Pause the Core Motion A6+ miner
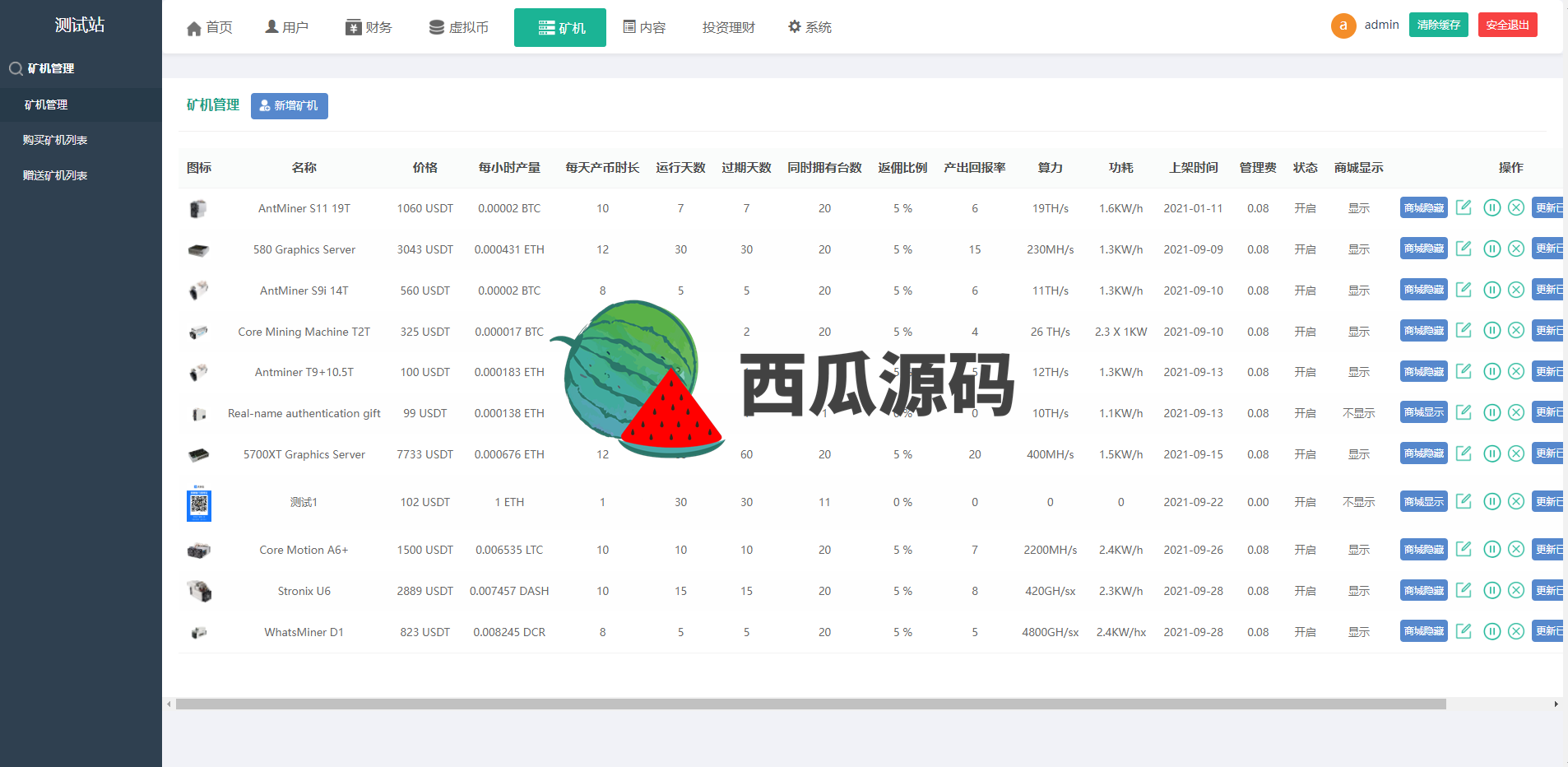 pos(1492,549)
